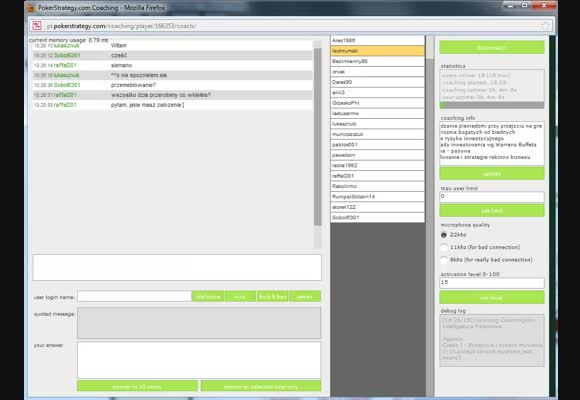Click the site icon beside the address bar
580x400 pixels.
pyautogui.click(x=37, y=26)
